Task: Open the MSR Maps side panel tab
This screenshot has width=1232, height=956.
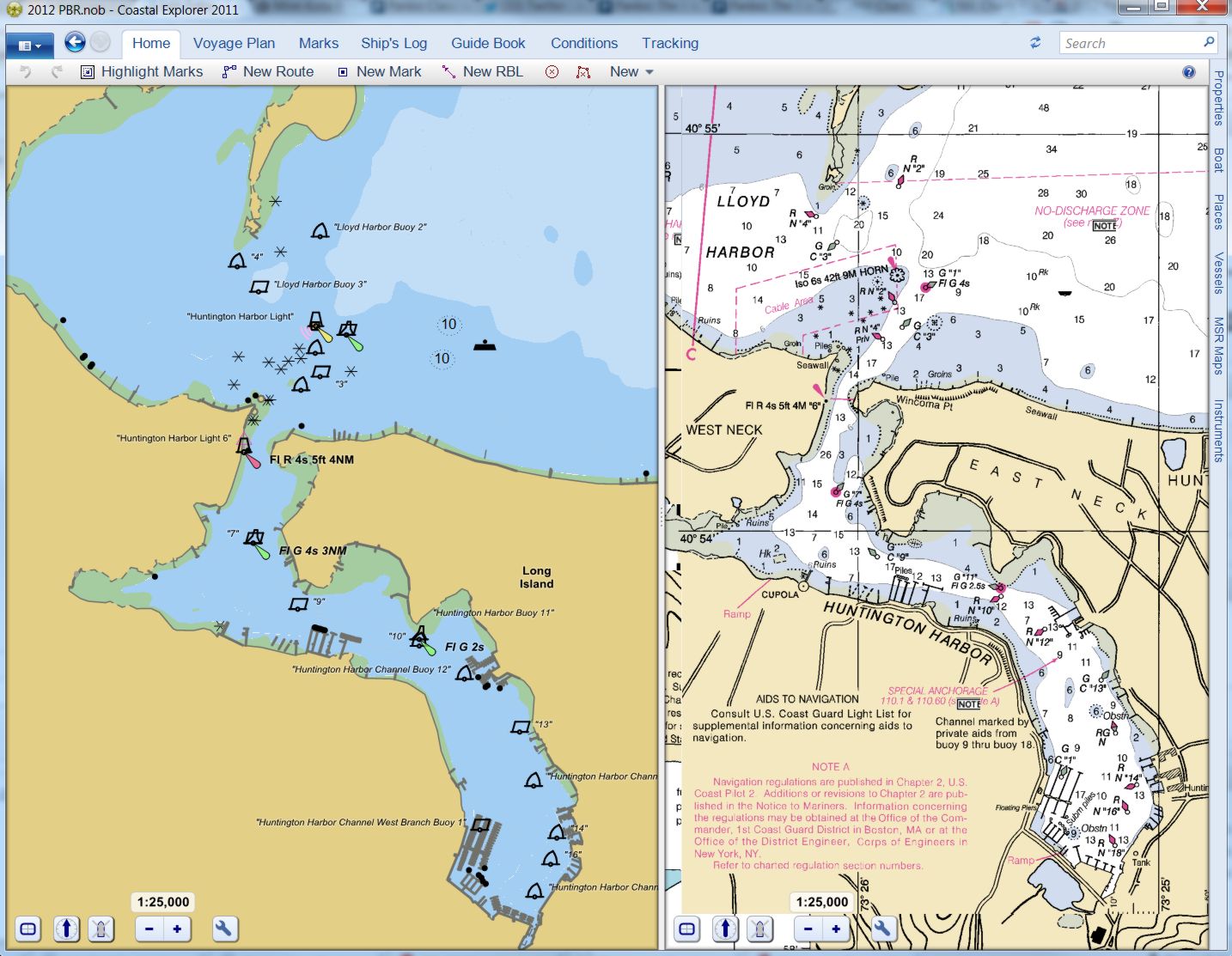Action: pyautogui.click(x=1219, y=346)
